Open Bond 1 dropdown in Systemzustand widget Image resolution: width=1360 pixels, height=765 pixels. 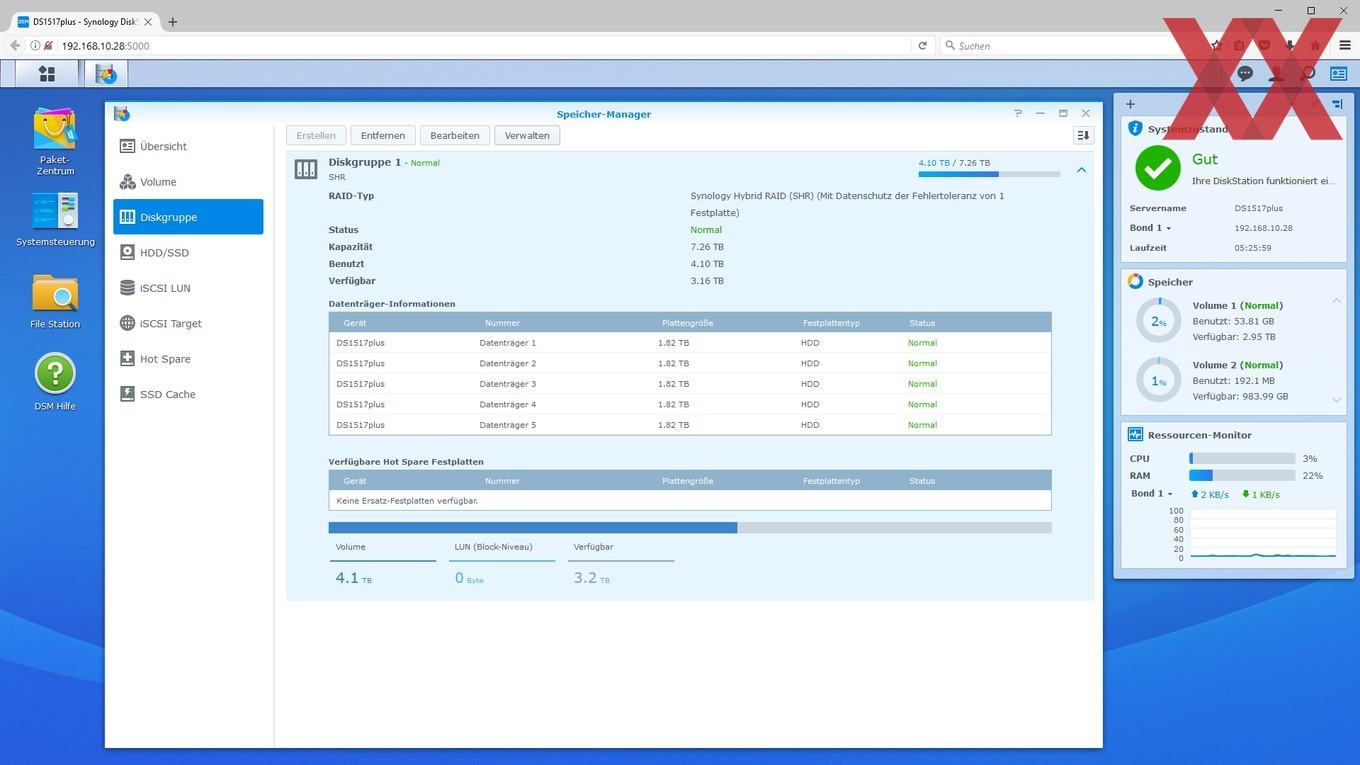[x=1150, y=228]
